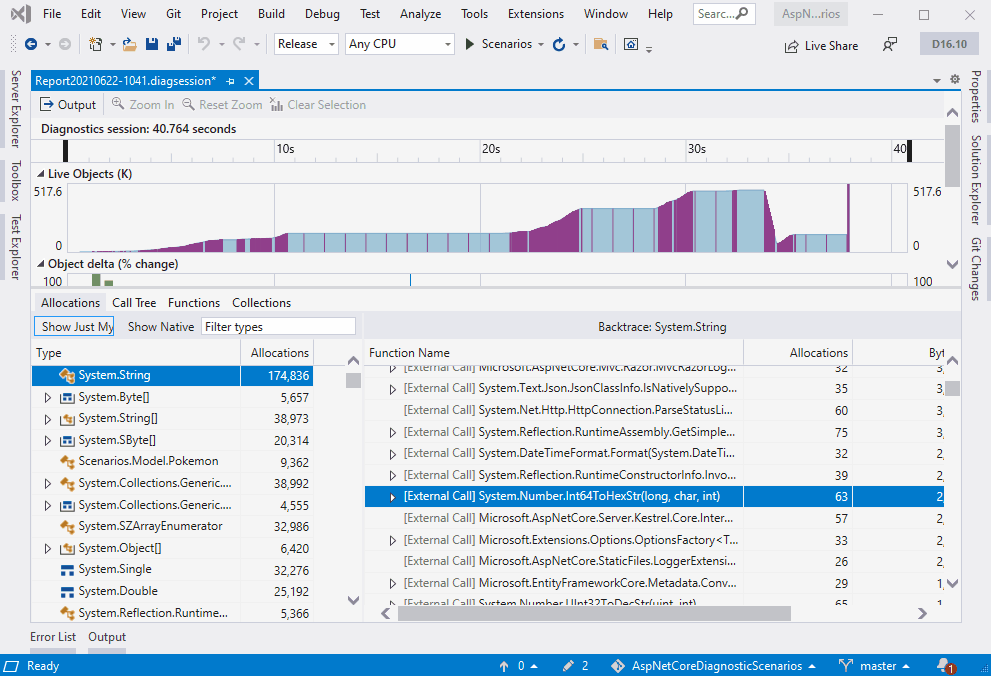Click the New Project toolbar icon
This screenshot has height=676, width=991.
point(95,44)
